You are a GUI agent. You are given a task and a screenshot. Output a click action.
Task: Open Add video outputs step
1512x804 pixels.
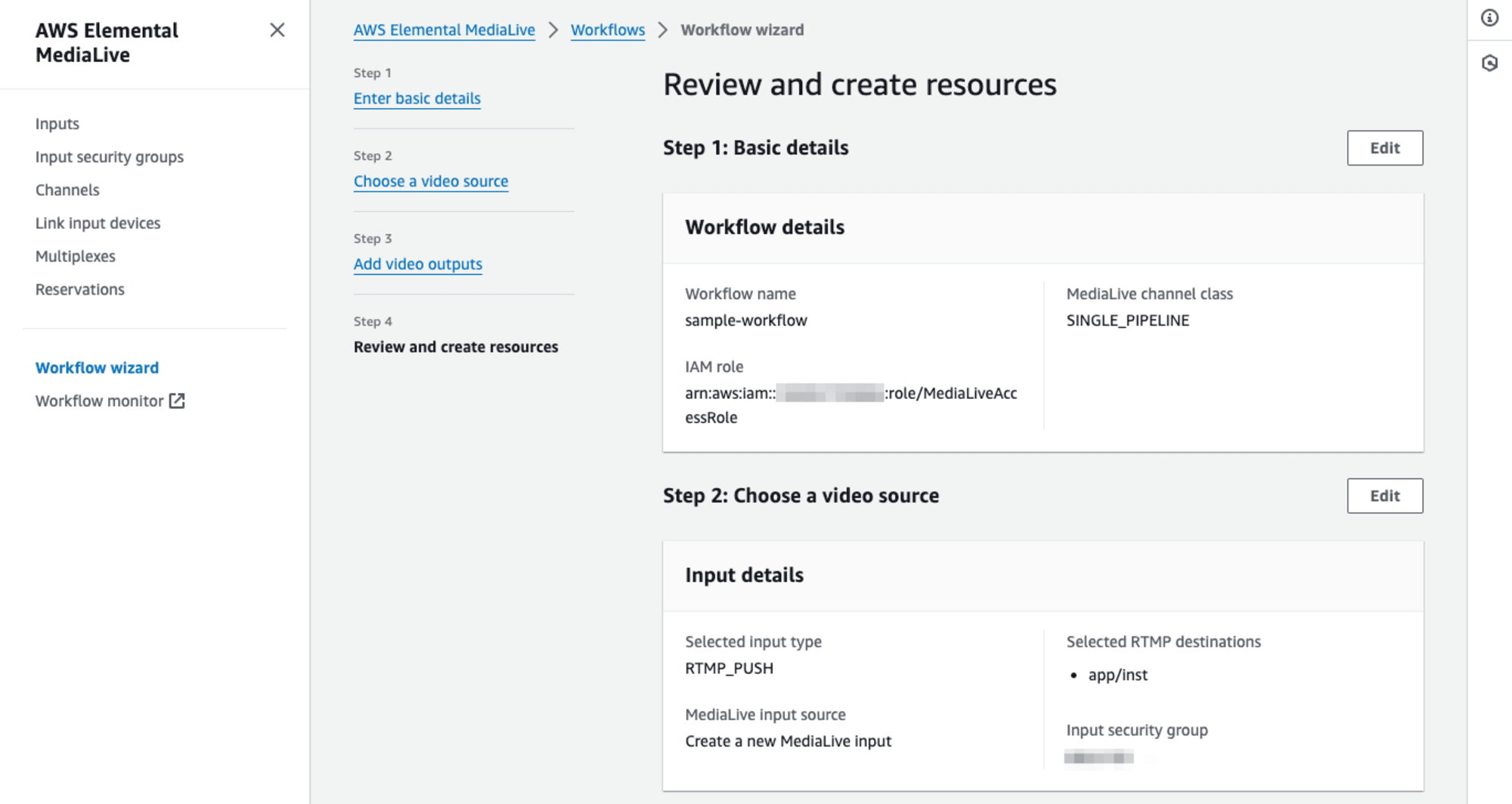[418, 264]
